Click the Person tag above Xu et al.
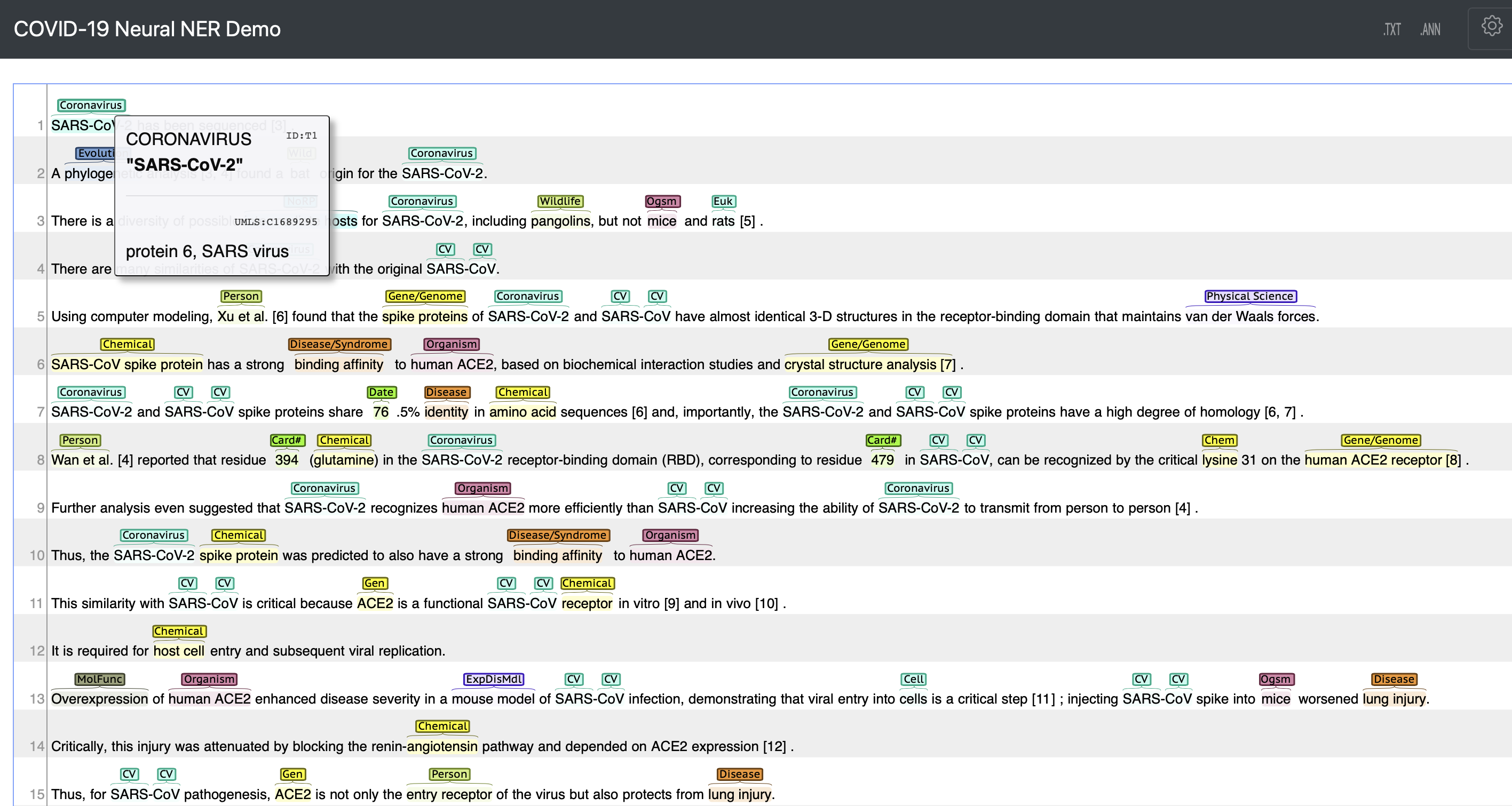Screen dimensions: 1512x806 [x=241, y=296]
